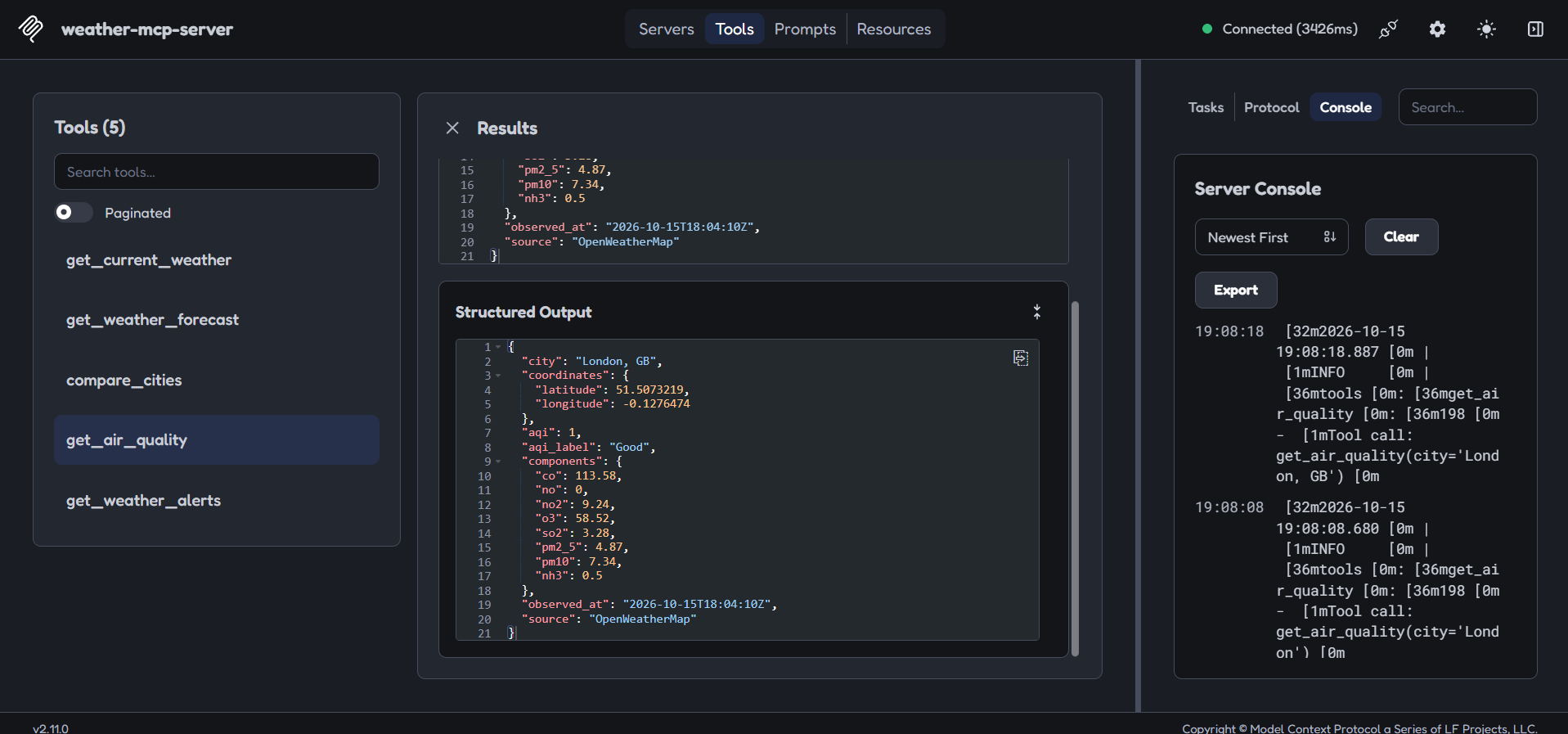The height and width of the screenshot is (734, 1568).
Task: Pick the get_weather_alerts tool
Action: click(x=217, y=501)
